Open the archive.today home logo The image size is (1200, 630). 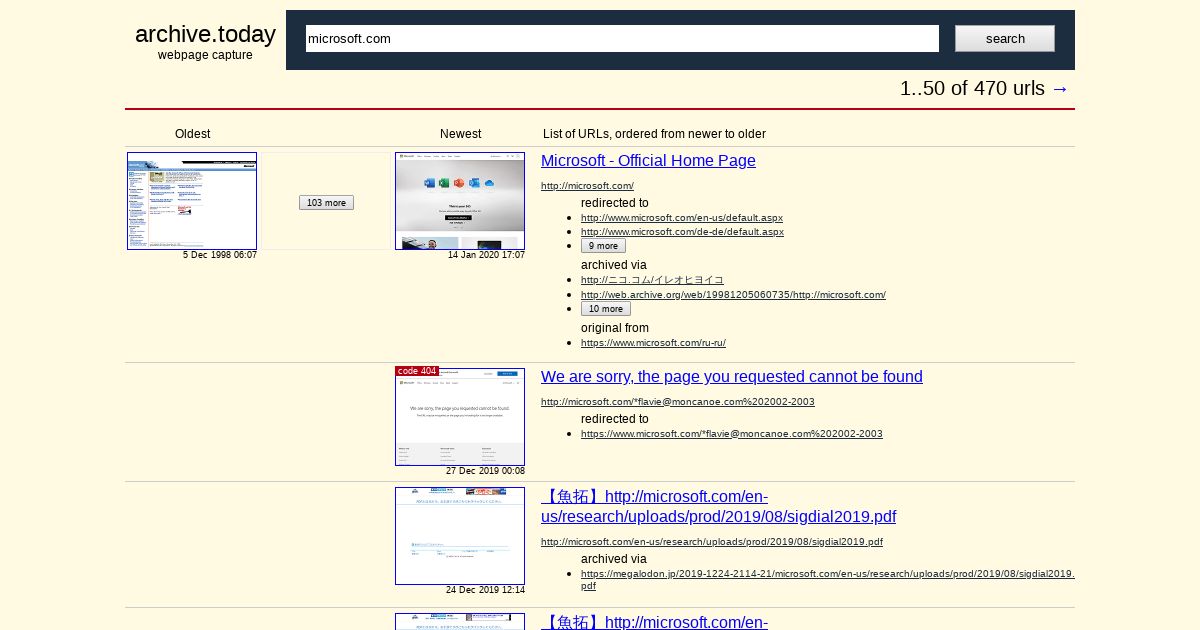[x=205, y=34]
